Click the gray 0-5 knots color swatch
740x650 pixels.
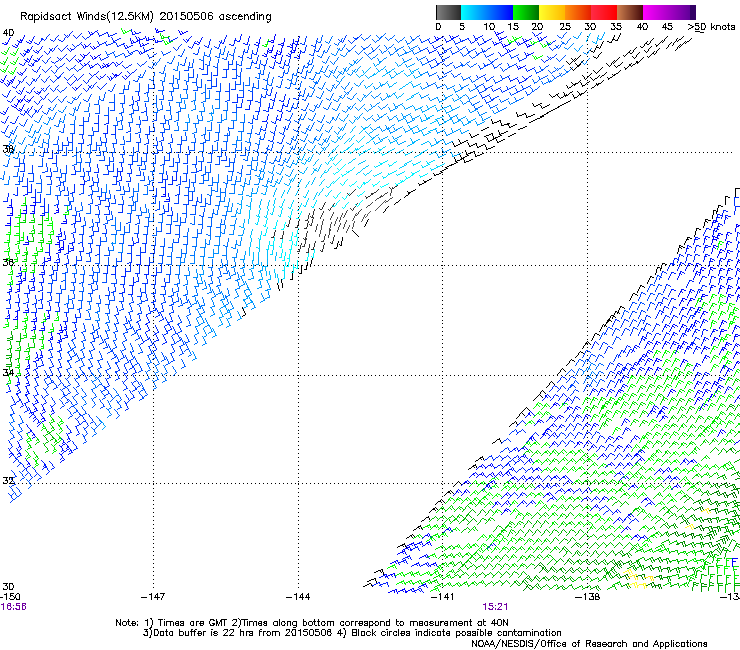click(448, 12)
